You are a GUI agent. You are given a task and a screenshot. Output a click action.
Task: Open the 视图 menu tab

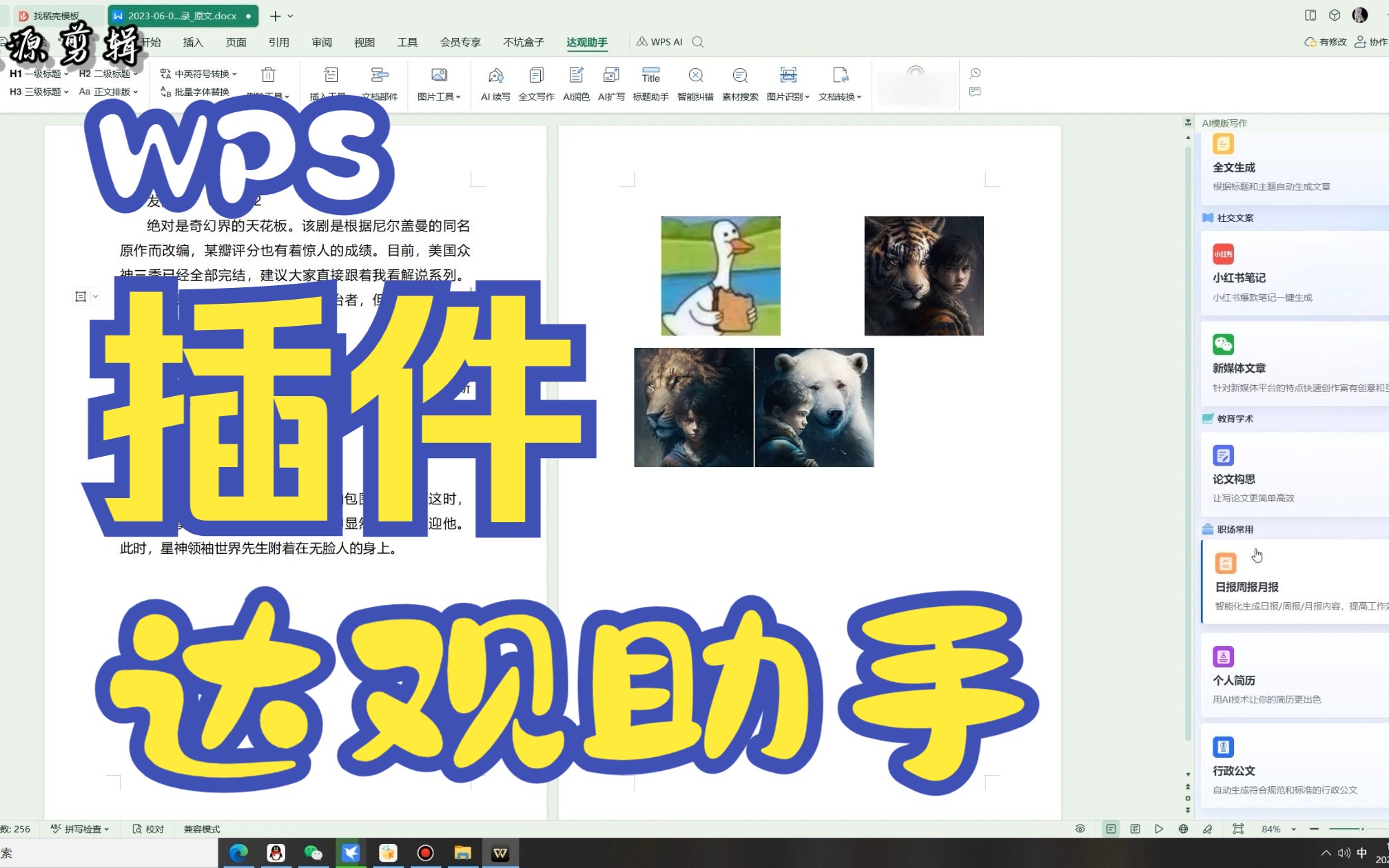tap(364, 42)
